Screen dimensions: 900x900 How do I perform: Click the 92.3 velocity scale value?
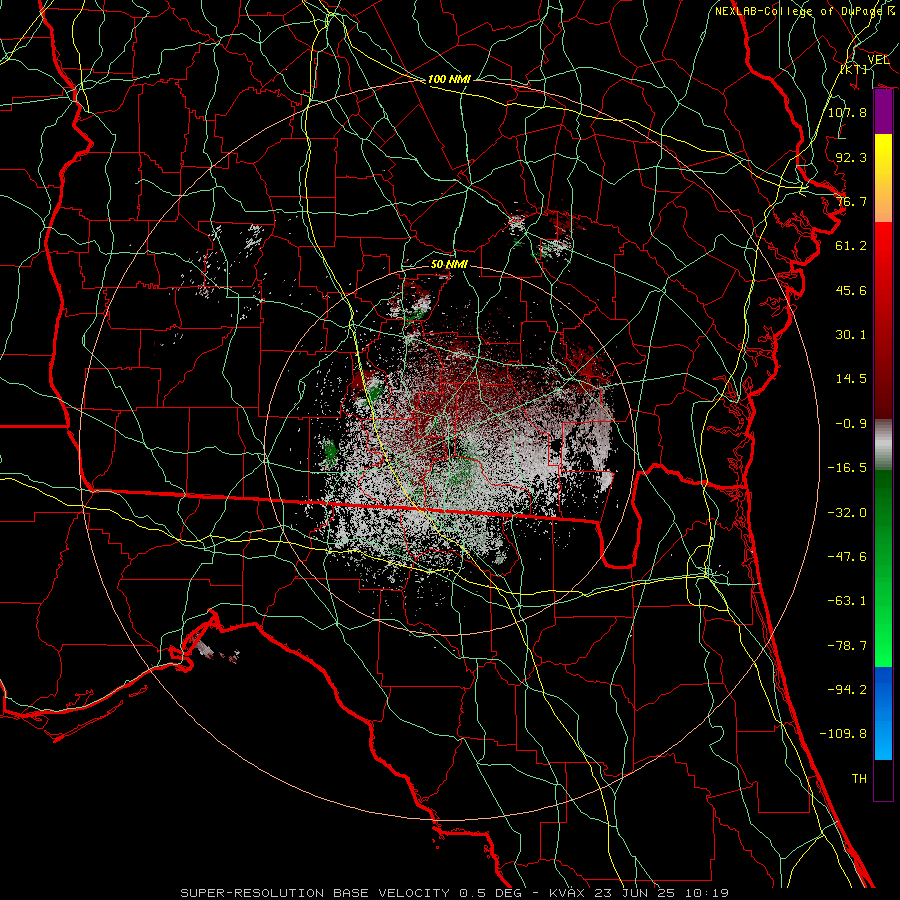(x=851, y=157)
